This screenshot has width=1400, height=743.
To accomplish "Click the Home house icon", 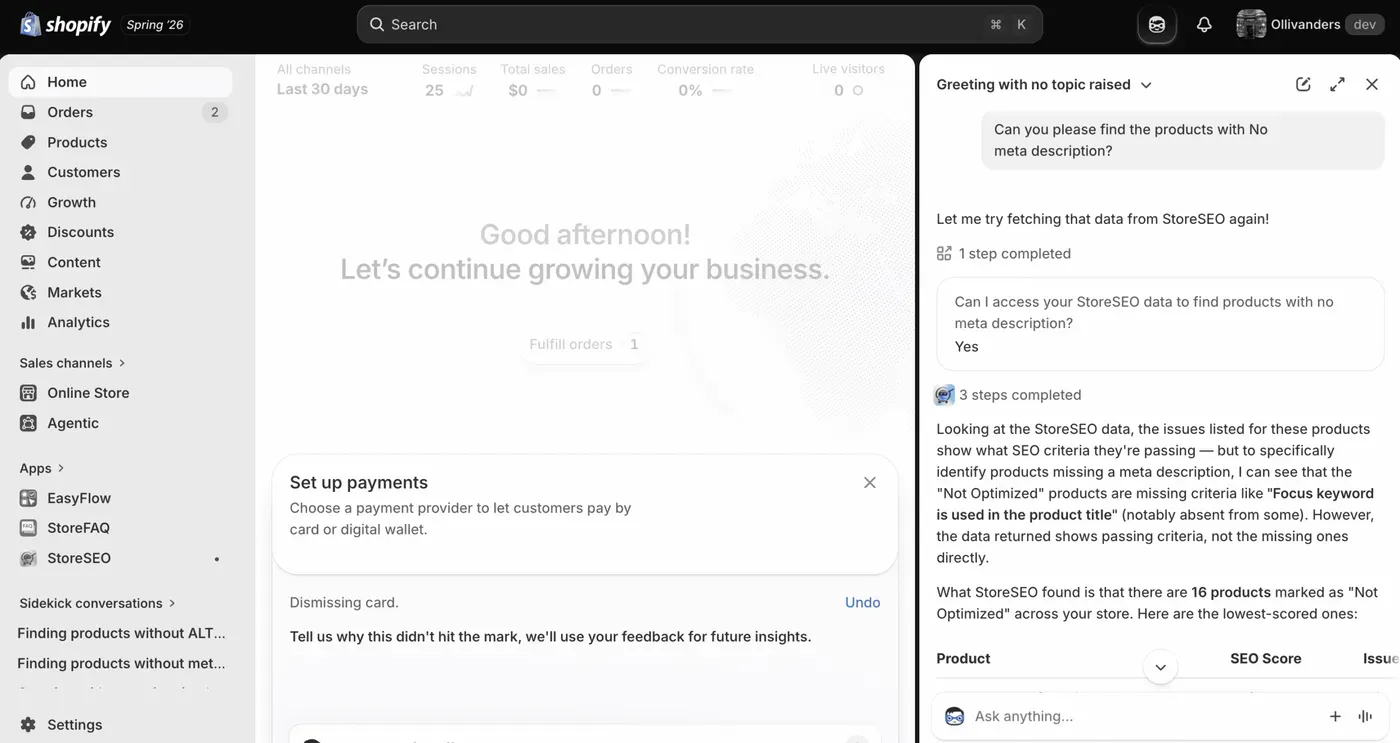I will click(x=28, y=82).
